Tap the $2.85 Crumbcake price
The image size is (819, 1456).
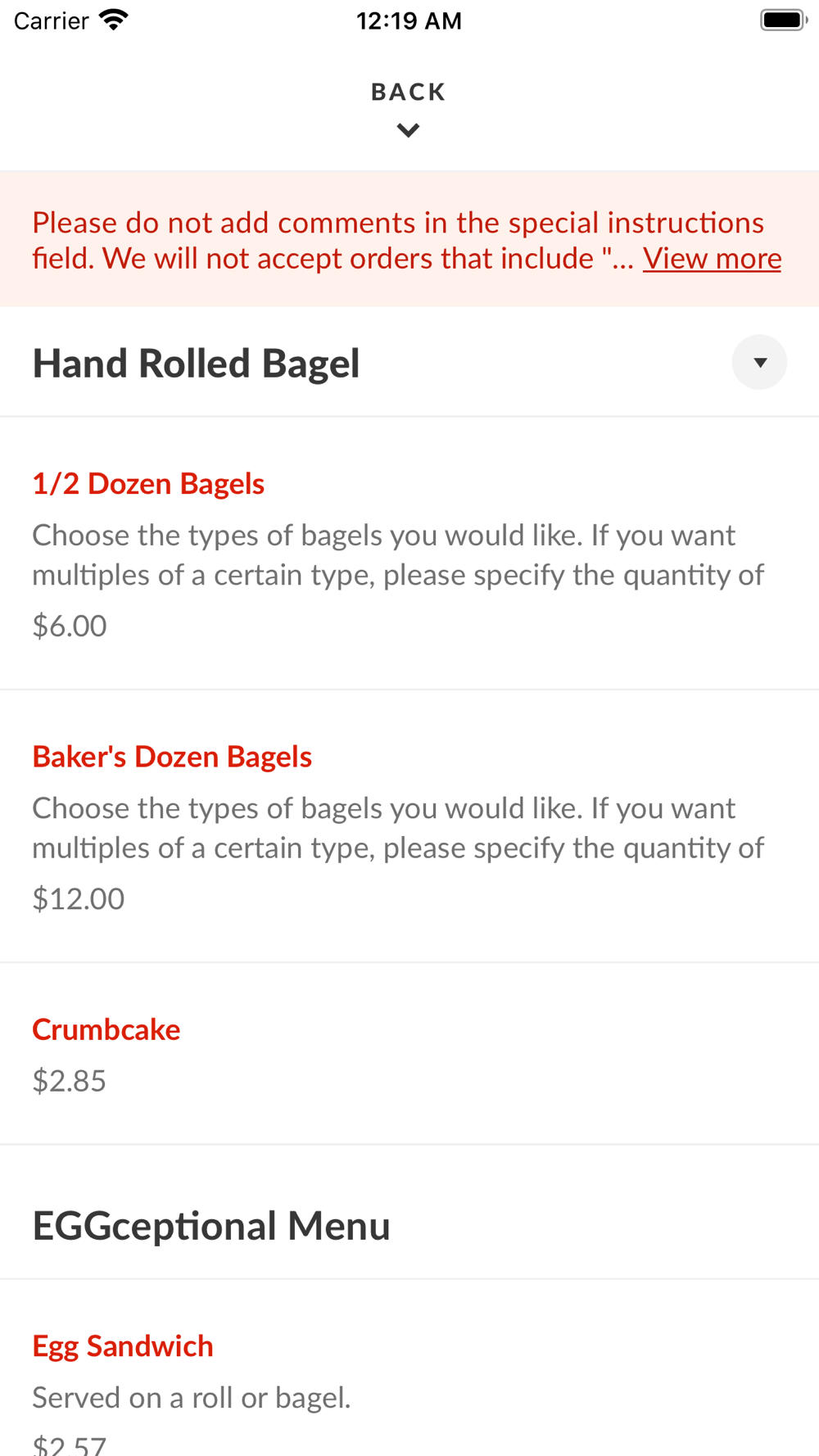[70, 1081]
